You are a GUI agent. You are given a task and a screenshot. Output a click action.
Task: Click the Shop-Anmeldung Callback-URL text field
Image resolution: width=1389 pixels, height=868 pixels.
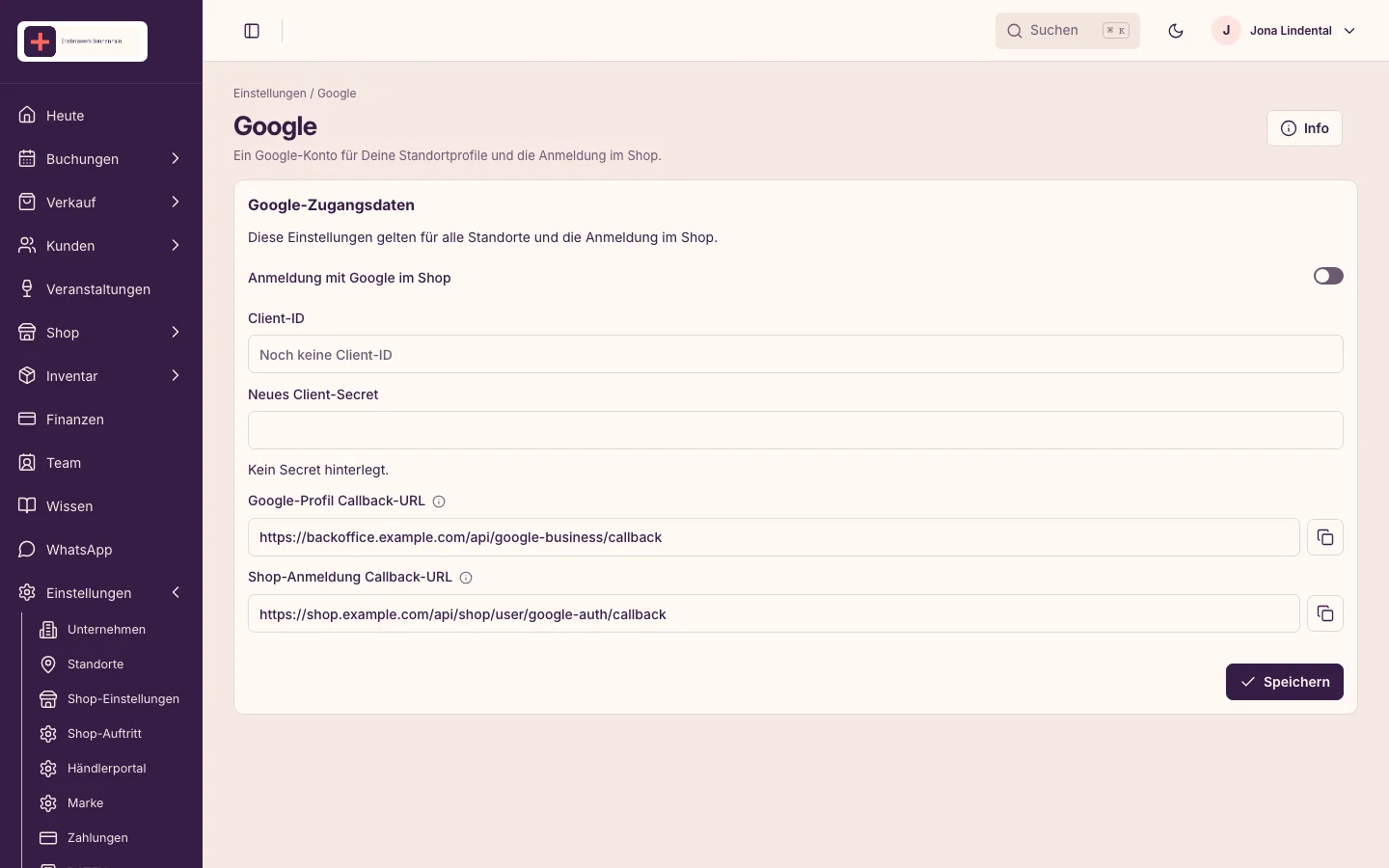pyautogui.click(x=774, y=613)
